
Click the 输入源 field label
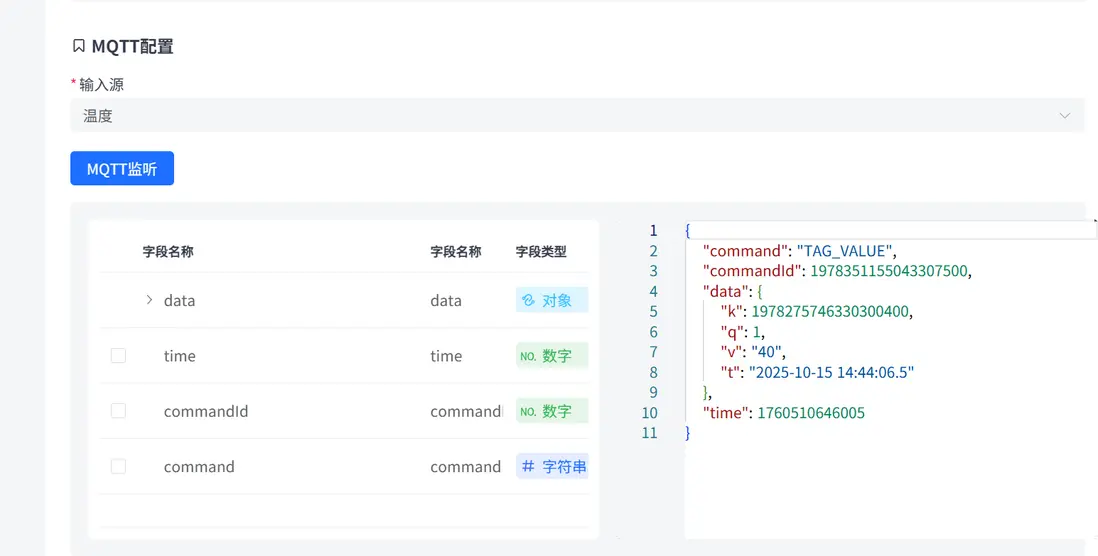point(102,85)
